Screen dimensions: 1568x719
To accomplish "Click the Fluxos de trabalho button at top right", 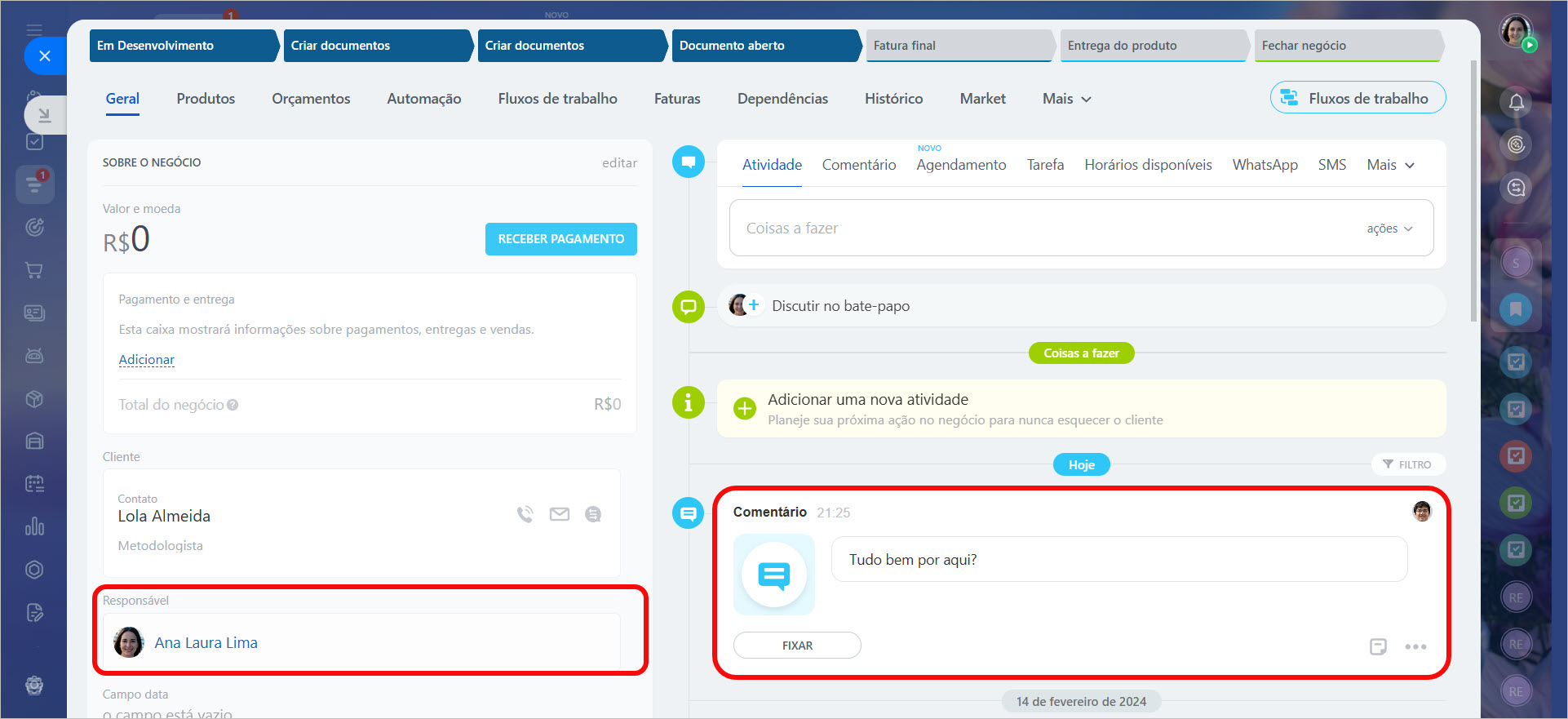I will pos(1358,98).
